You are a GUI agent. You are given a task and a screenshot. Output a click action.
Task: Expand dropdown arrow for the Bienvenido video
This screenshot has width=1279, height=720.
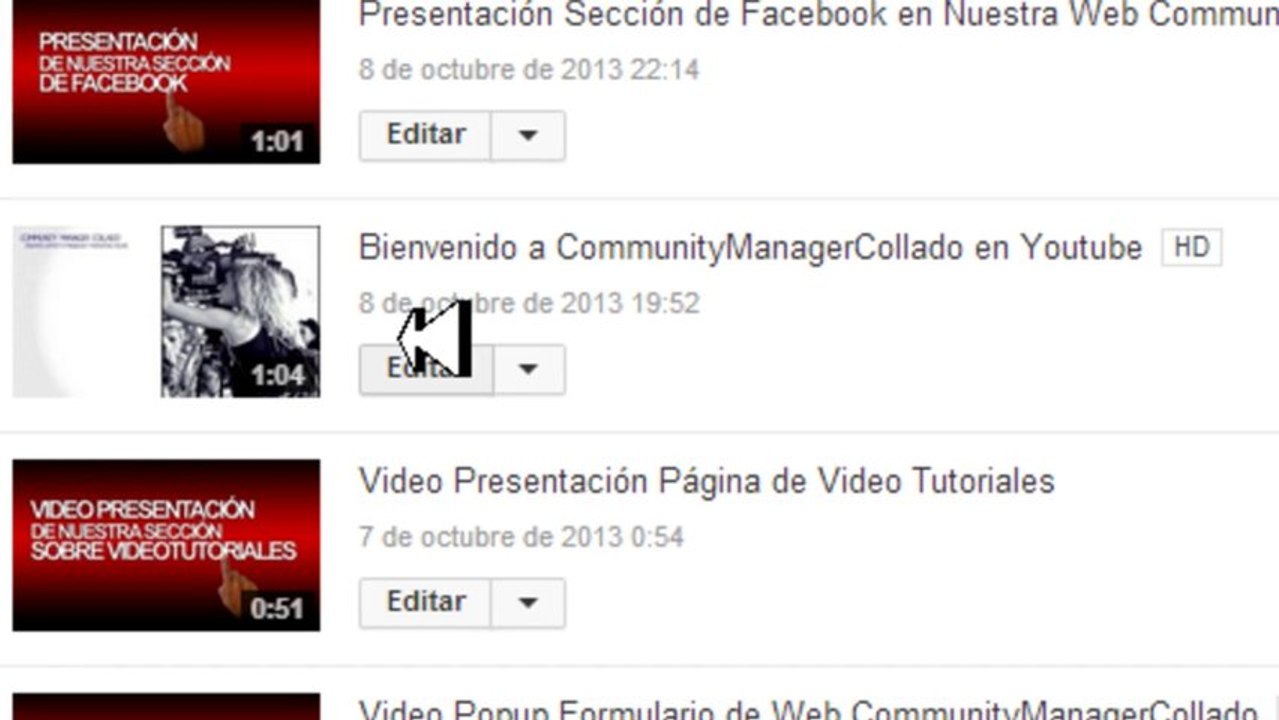click(528, 369)
